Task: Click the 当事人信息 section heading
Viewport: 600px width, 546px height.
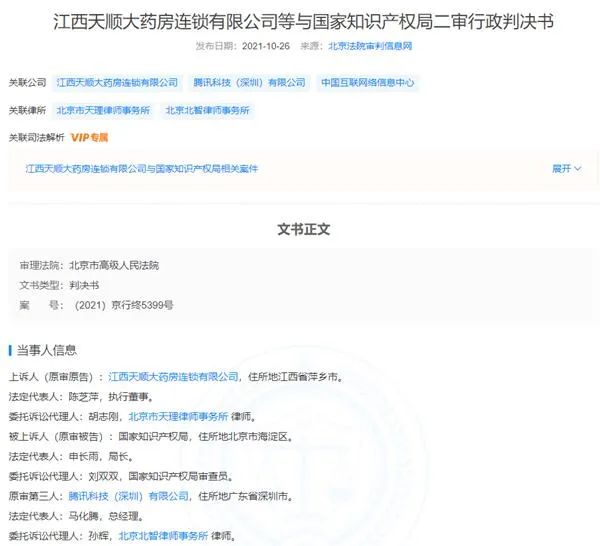Action: coord(46,350)
